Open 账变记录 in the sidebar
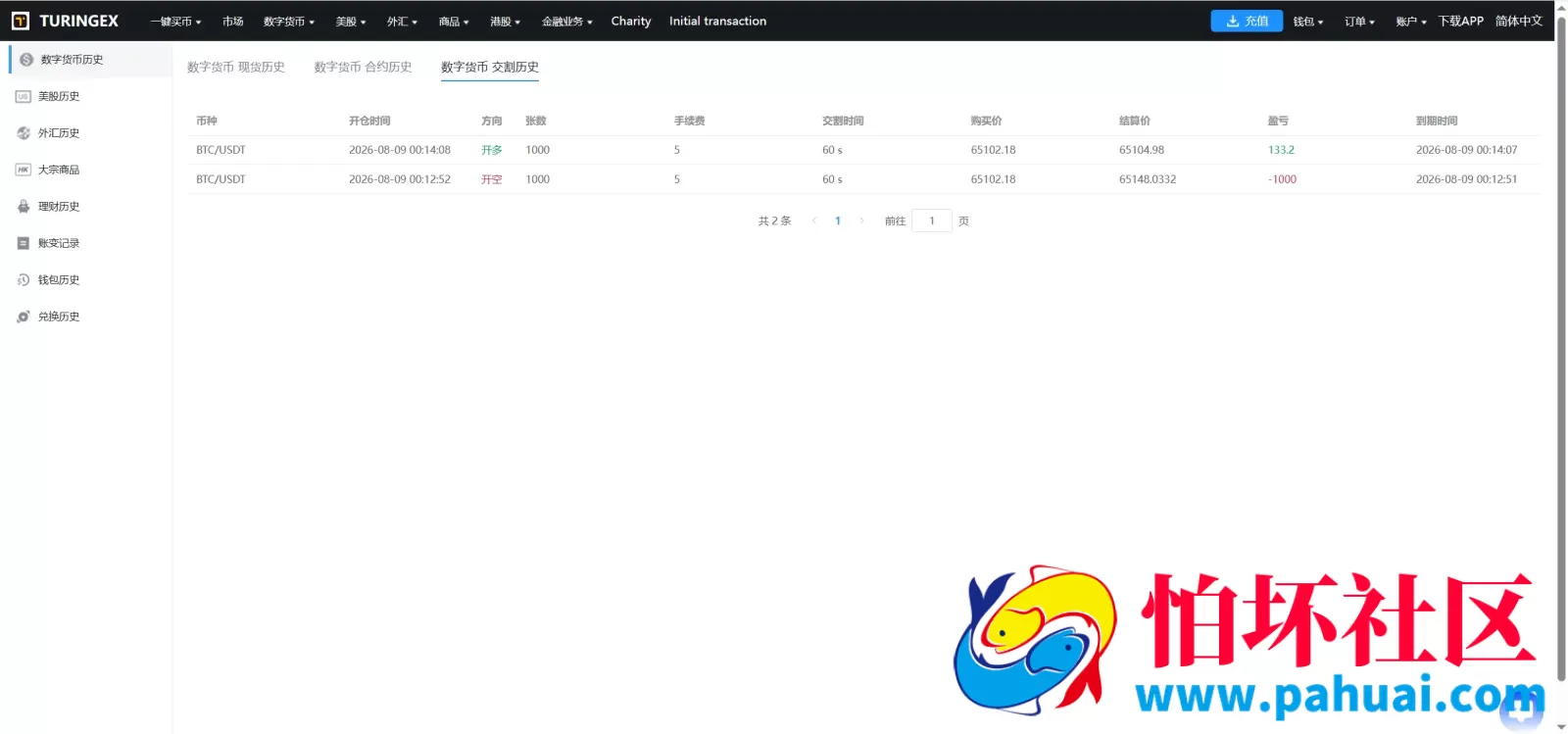Viewport: 1568px width, 734px height. (59, 243)
